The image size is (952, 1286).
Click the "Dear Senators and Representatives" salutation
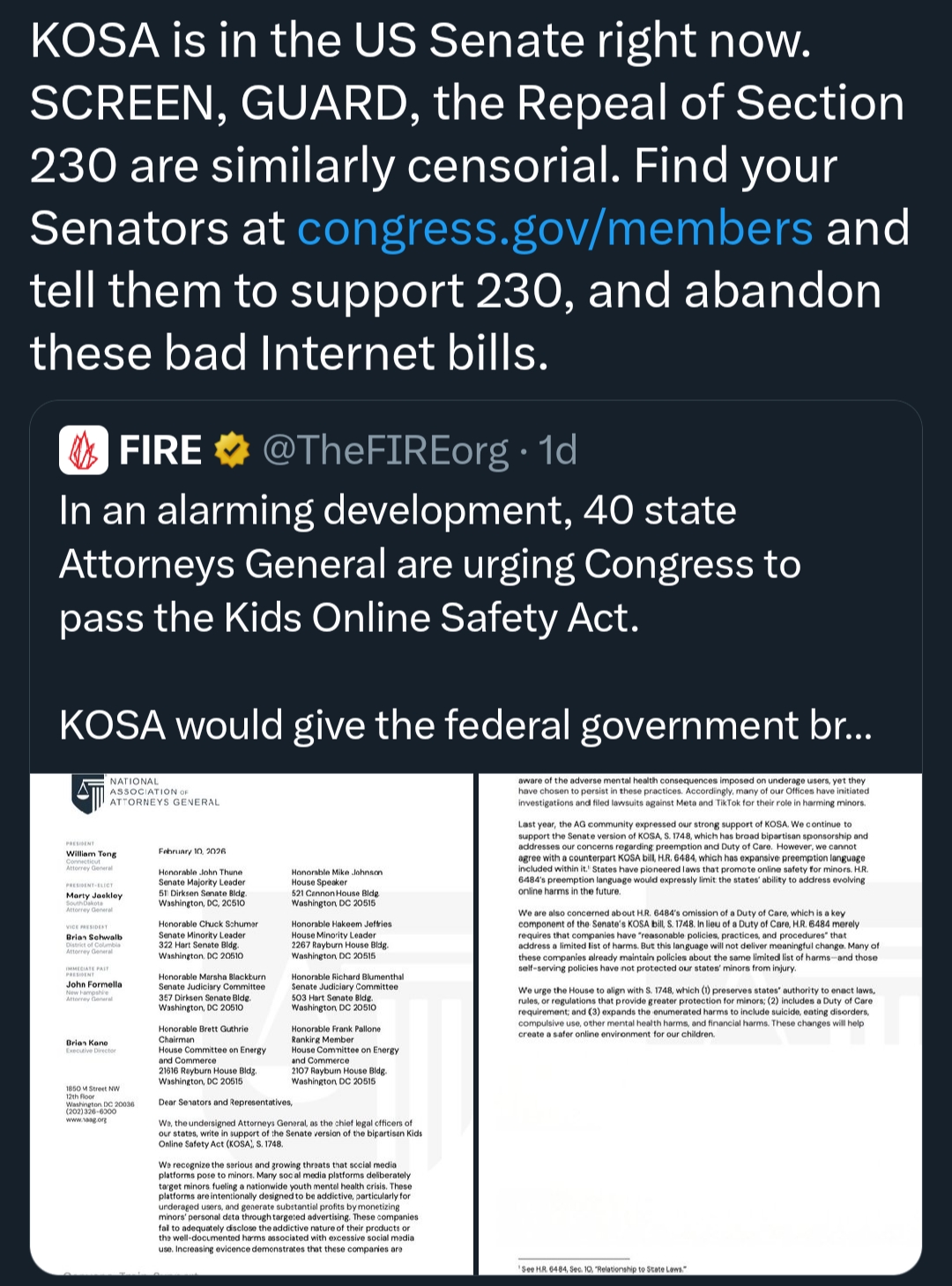(225, 1103)
